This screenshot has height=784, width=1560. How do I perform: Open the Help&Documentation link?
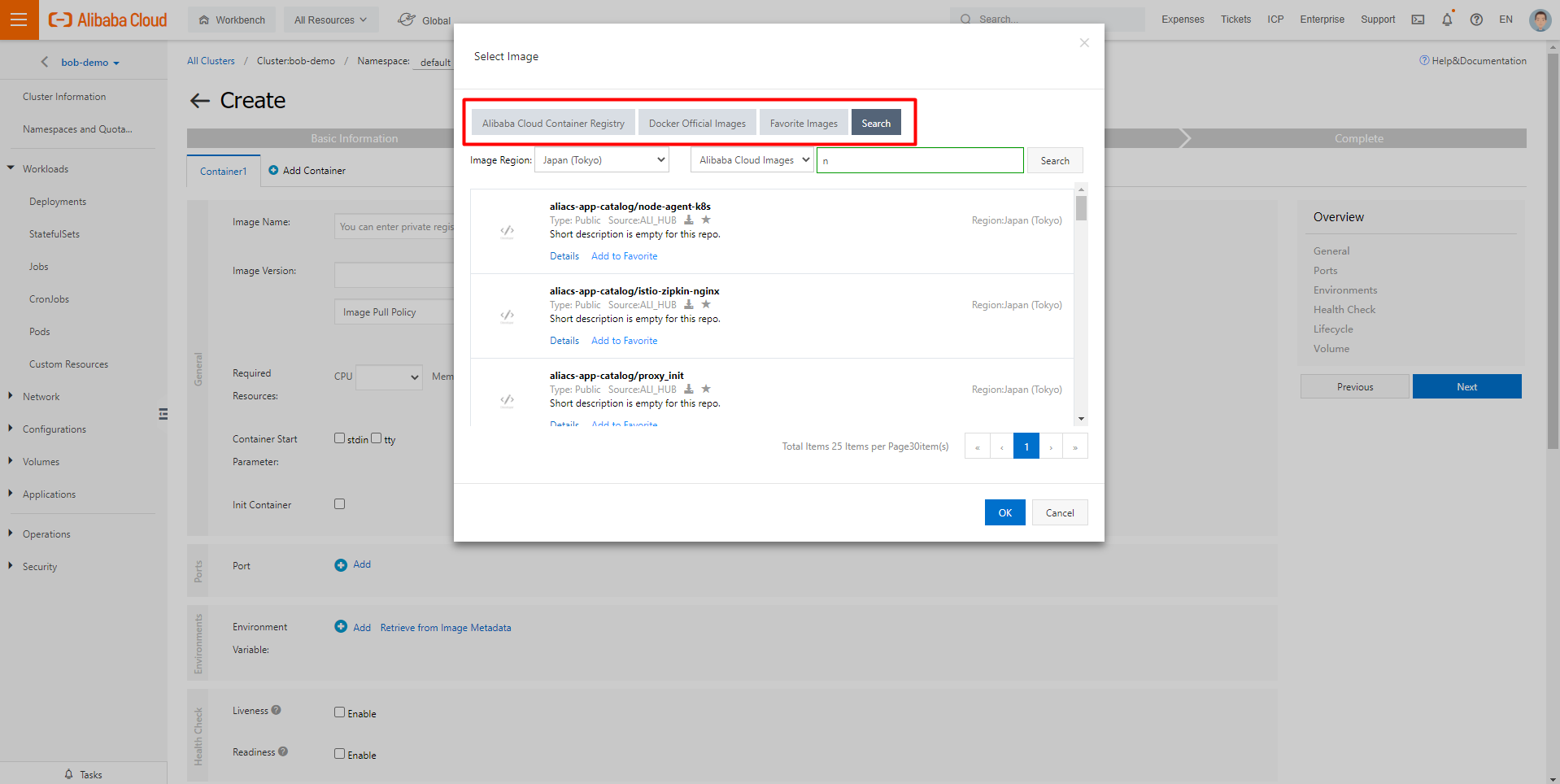[x=1473, y=61]
